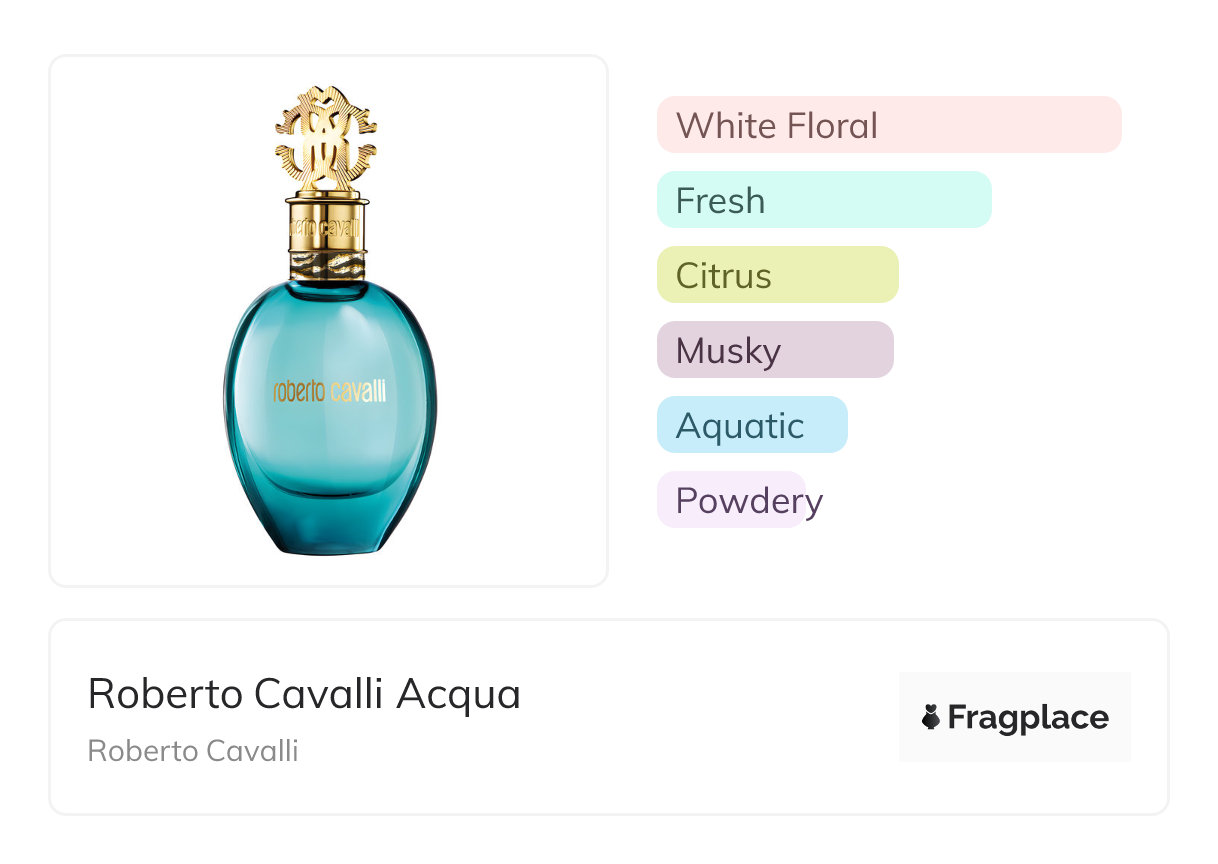Click the zebra-patterned band under the gold collar

coord(328,266)
